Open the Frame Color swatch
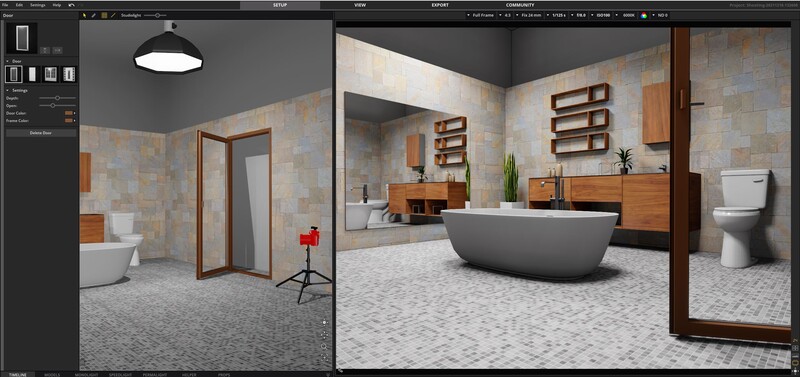Screen dimensions: 800x377 68,120
